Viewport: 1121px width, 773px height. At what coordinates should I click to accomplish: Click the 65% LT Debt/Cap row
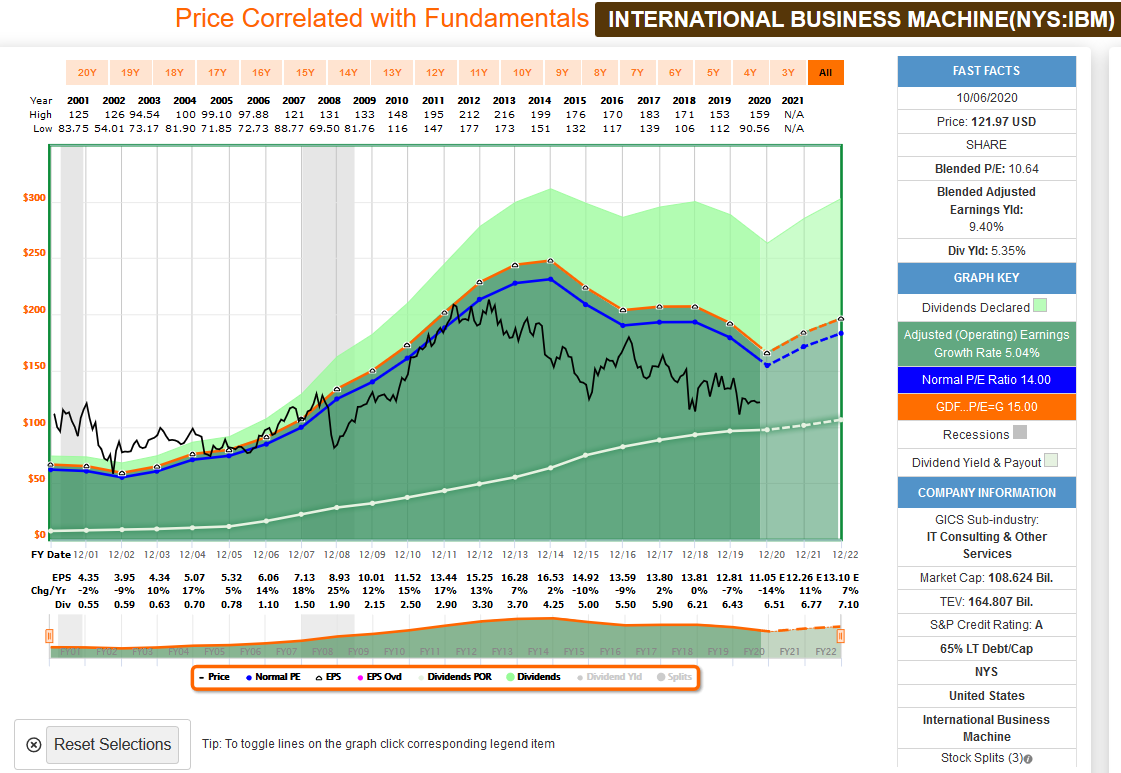click(987, 649)
